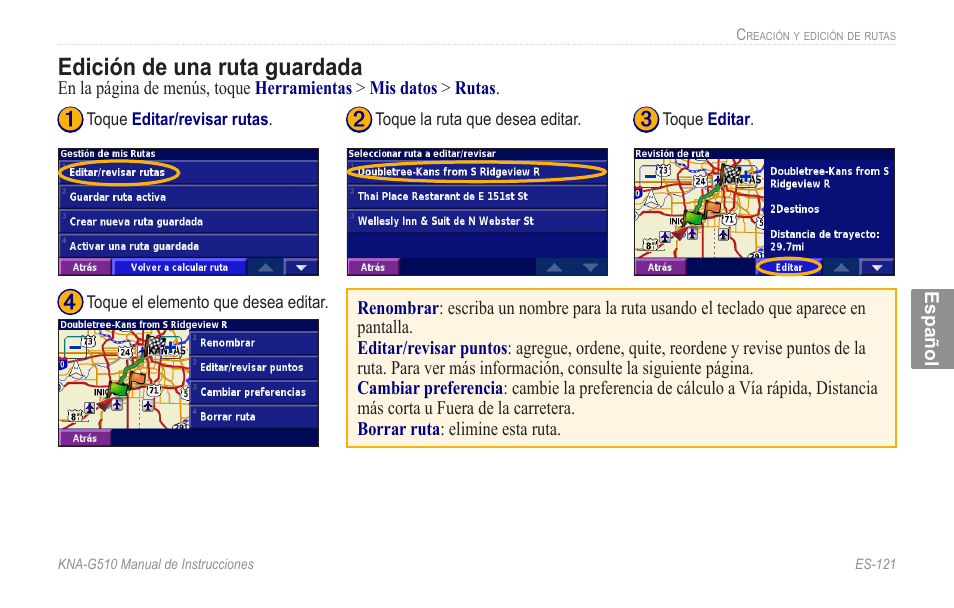Tap Atrás in Gestión de mis Rutas screen
This screenshot has width=954, height=608.
click(85, 267)
